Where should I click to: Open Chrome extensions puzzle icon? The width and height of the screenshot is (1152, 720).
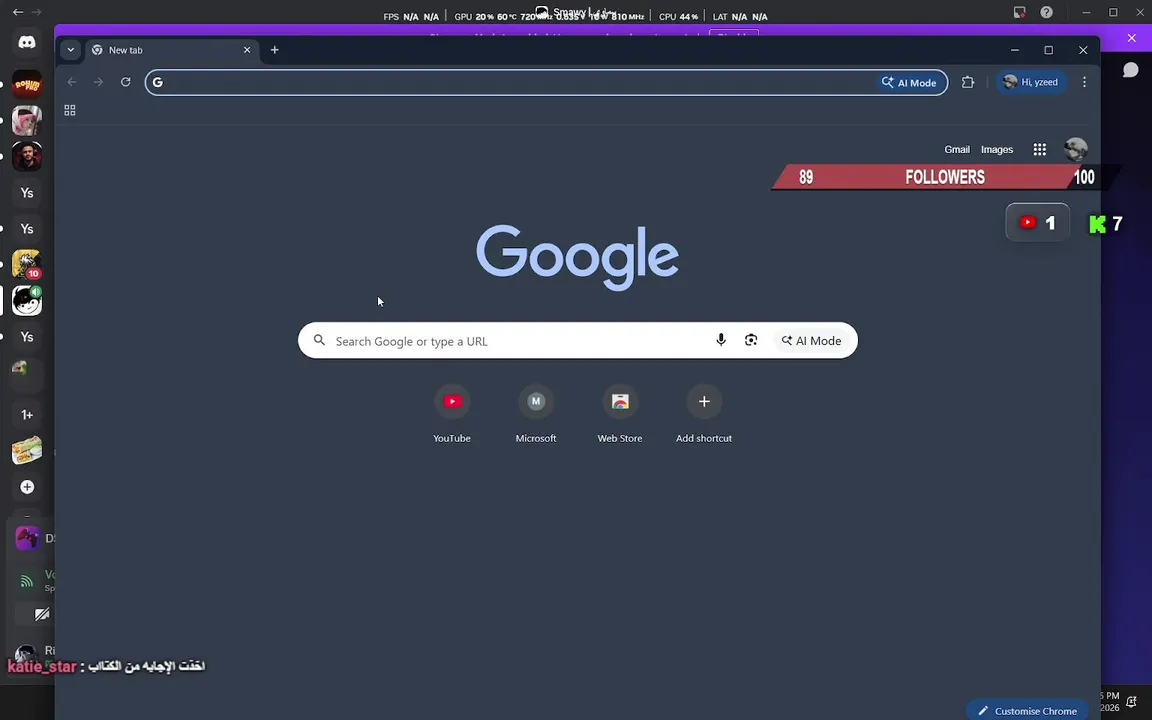968,82
